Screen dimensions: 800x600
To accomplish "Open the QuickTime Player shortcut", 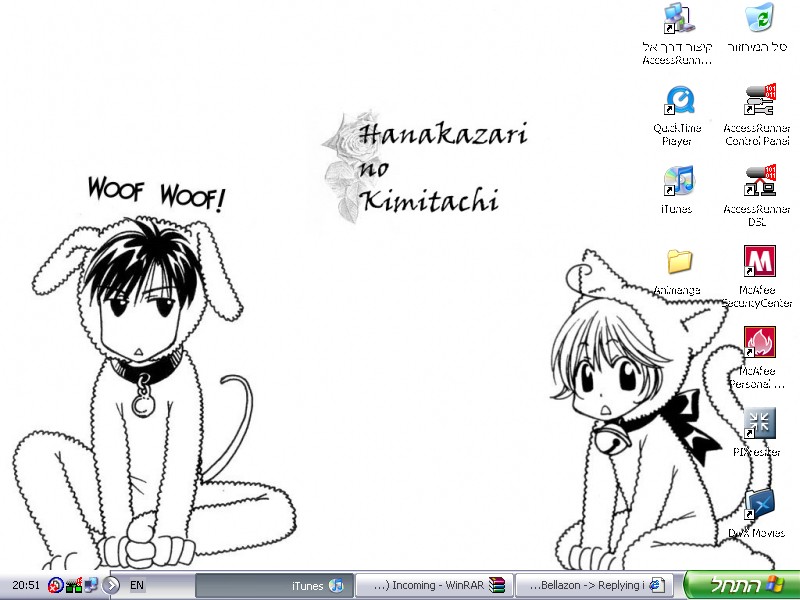I will click(678, 101).
